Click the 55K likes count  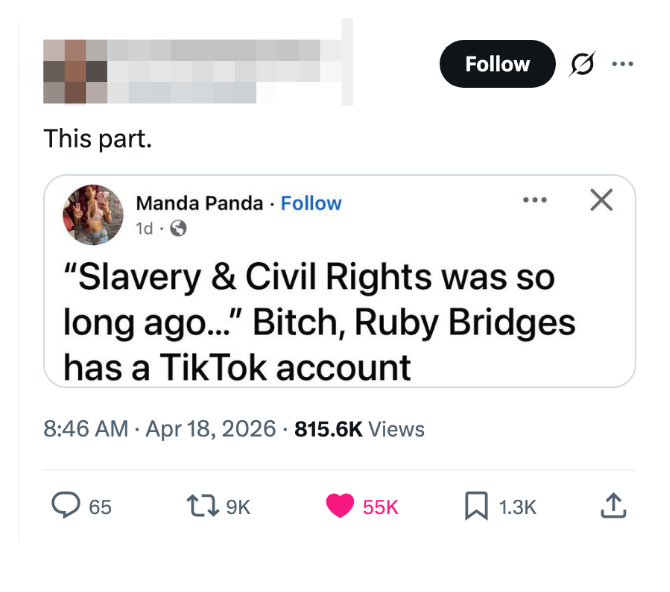(380, 507)
